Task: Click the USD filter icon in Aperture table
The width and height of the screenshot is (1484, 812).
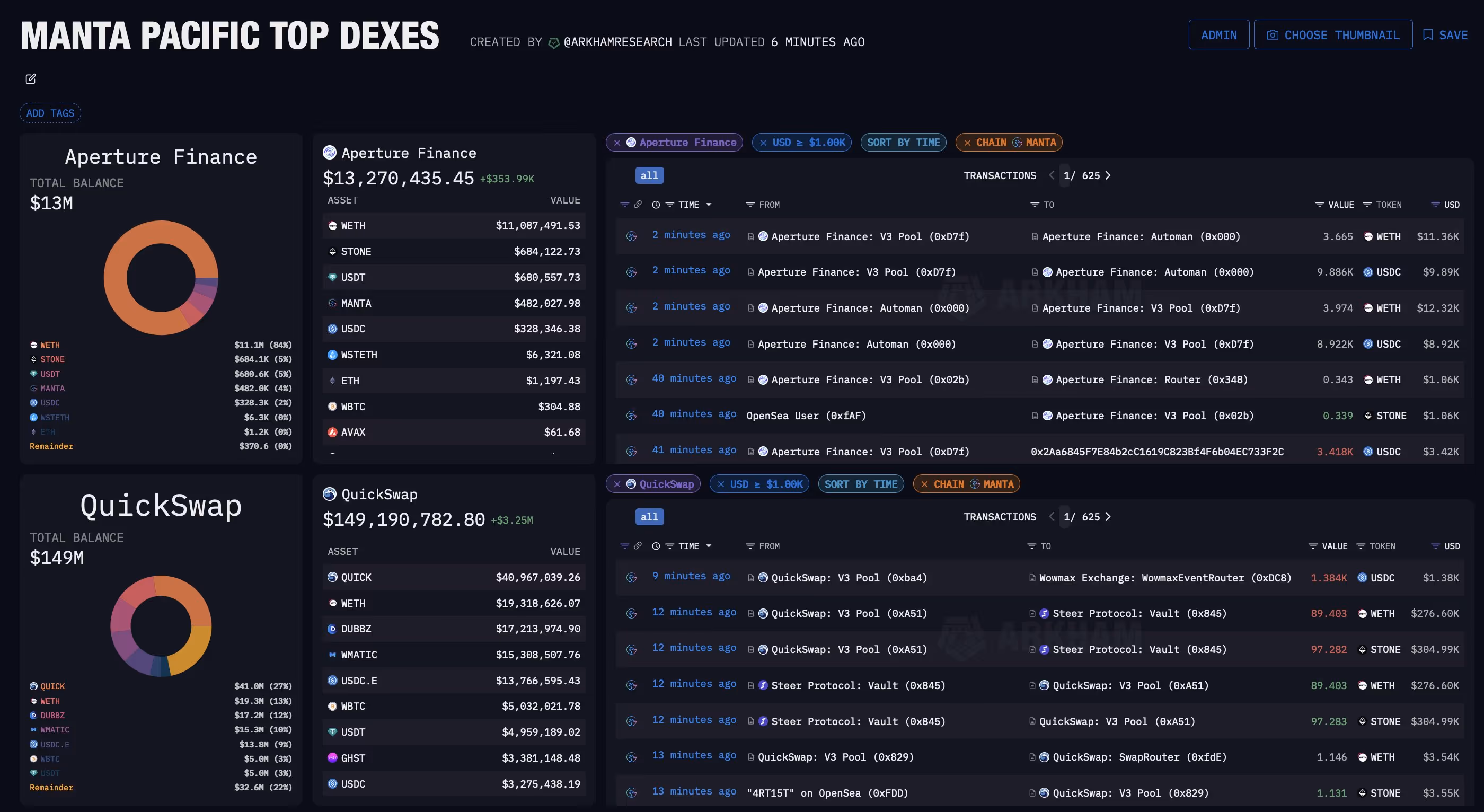Action: point(1435,205)
